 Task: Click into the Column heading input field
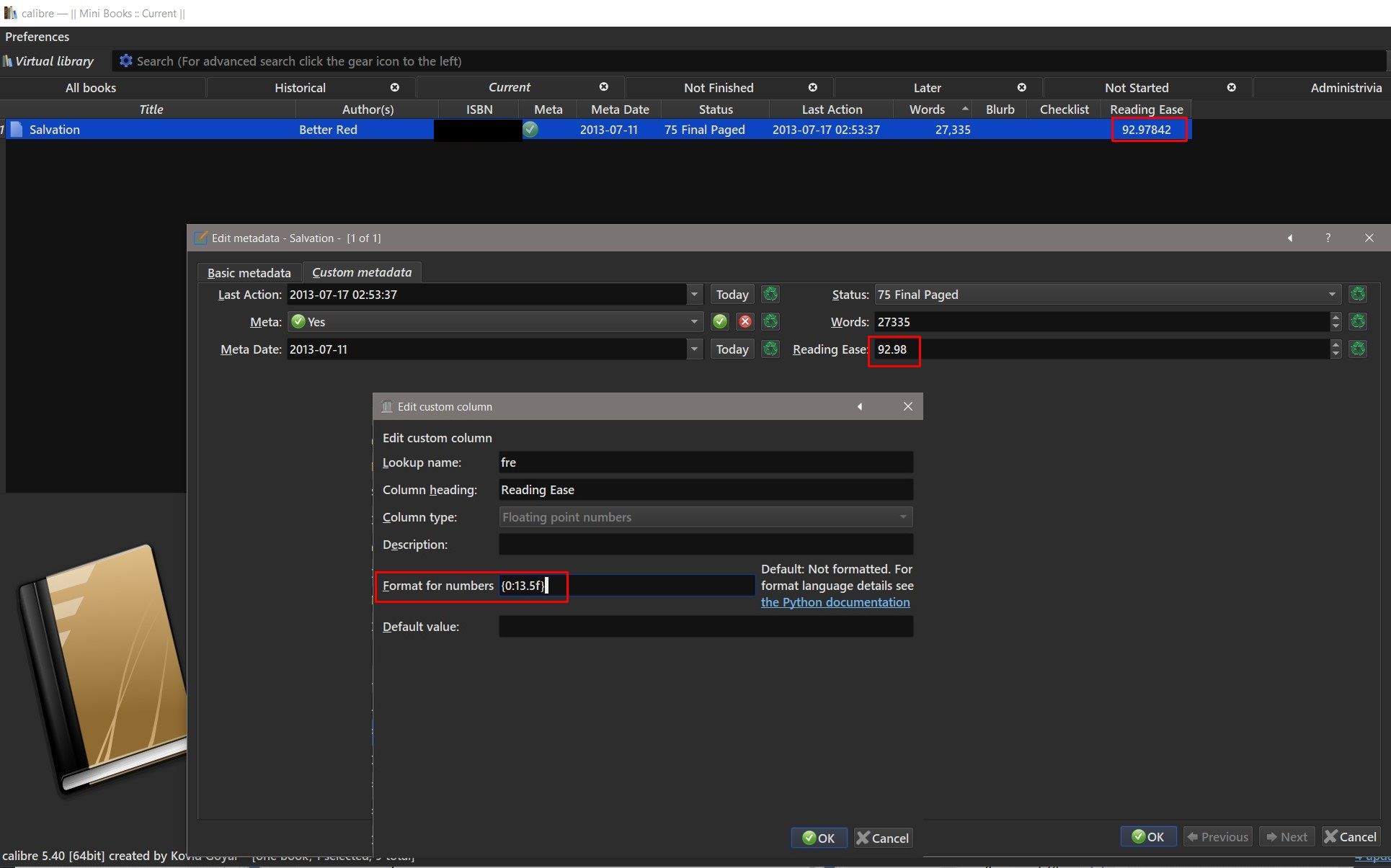(705, 490)
